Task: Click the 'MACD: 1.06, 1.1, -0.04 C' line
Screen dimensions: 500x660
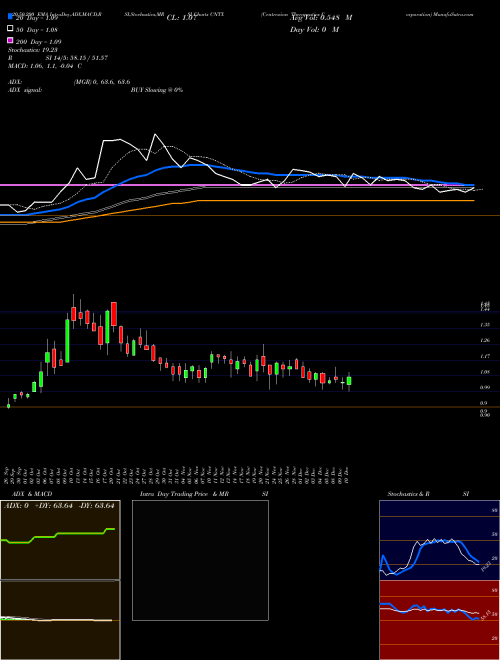Action: (x=45, y=66)
